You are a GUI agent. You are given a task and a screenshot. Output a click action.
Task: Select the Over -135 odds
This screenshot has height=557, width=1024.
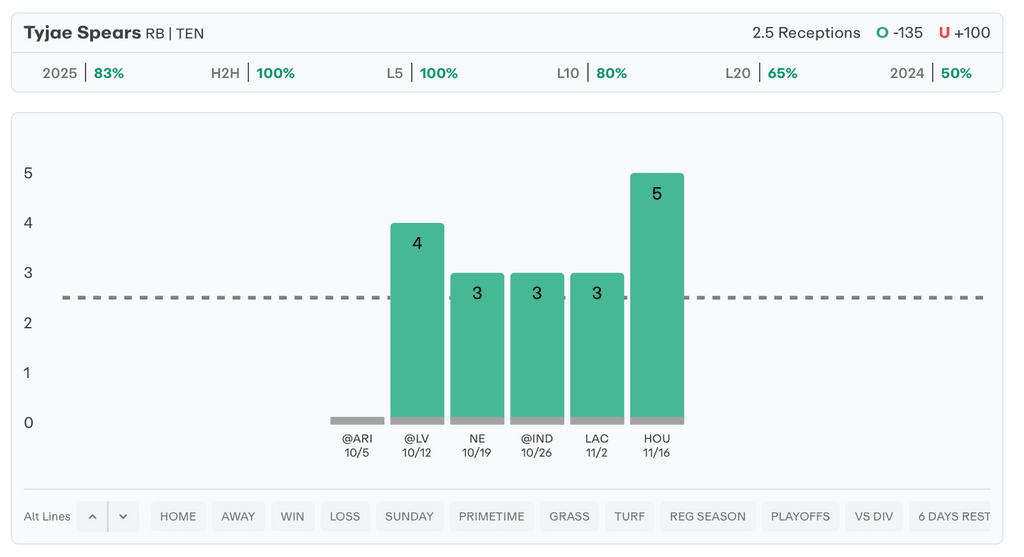pos(899,33)
